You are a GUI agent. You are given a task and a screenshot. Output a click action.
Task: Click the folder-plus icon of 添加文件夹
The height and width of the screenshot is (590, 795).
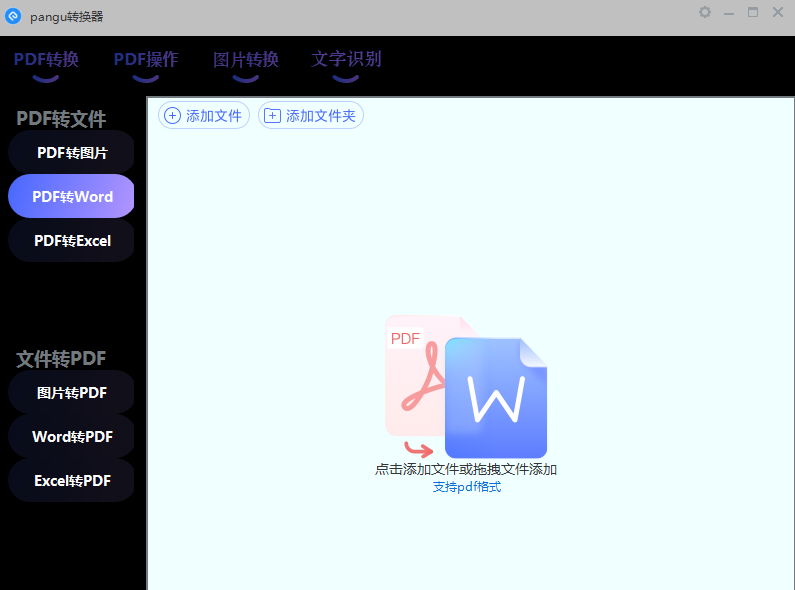272,116
